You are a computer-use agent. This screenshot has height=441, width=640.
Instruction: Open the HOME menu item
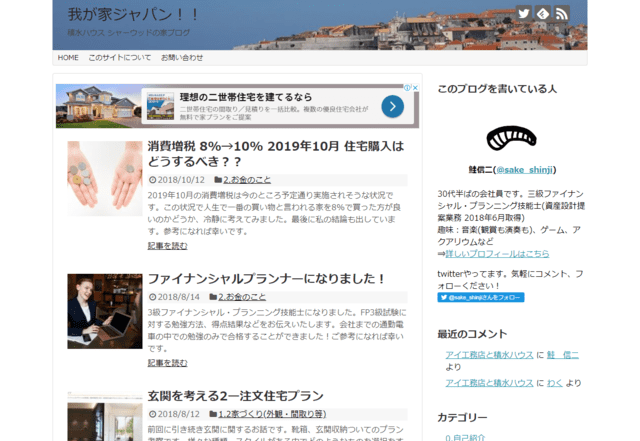pyautogui.click(x=68, y=58)
